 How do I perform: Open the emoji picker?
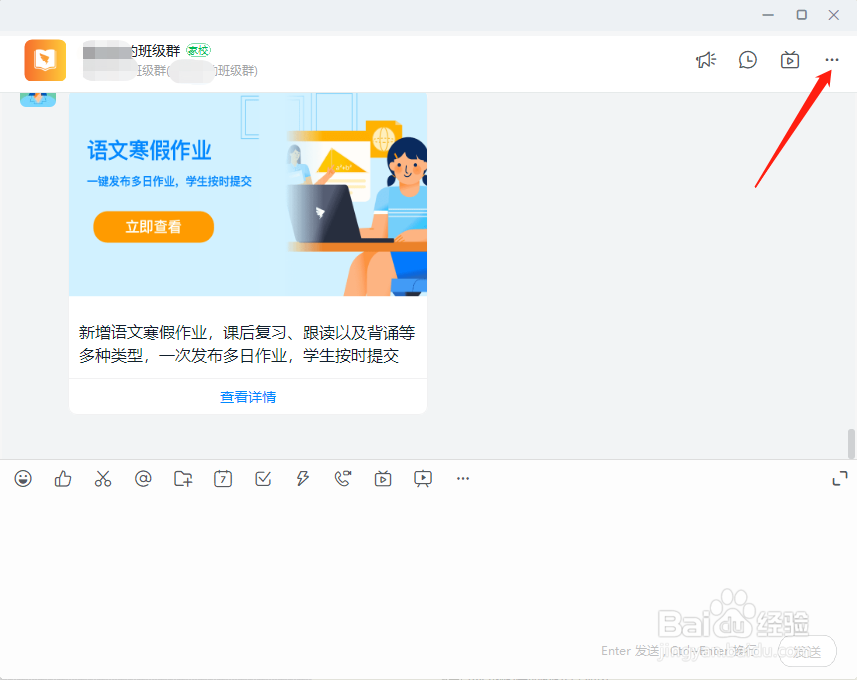point(23,479)
